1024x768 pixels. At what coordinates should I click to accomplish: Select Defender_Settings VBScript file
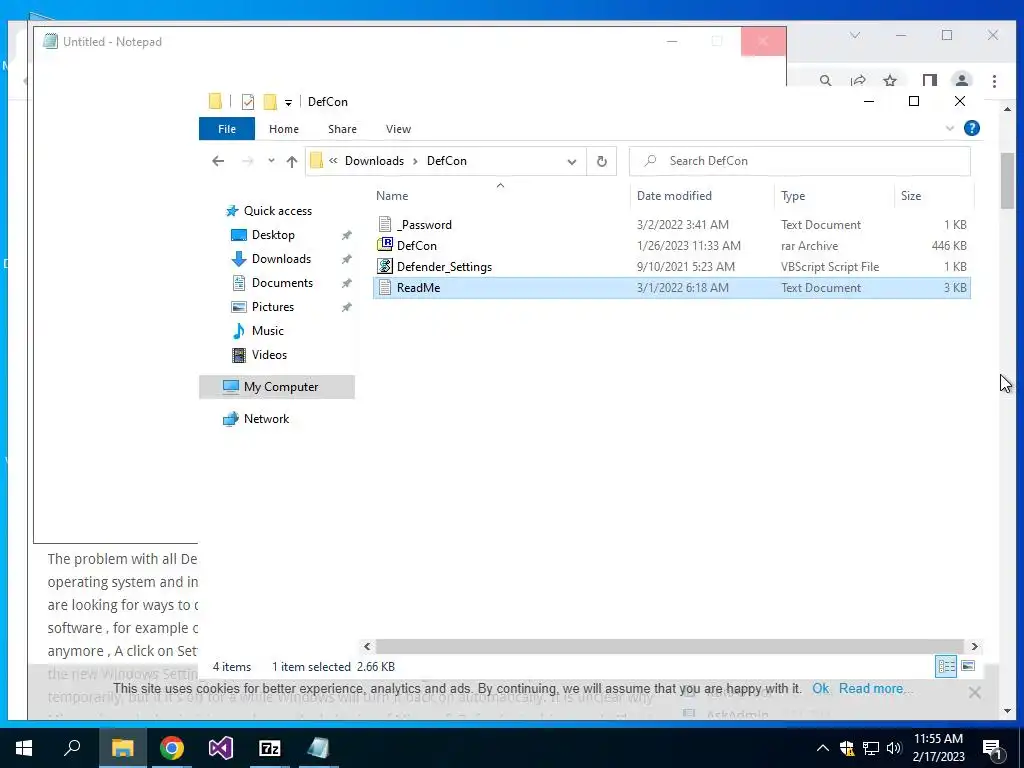672,266
